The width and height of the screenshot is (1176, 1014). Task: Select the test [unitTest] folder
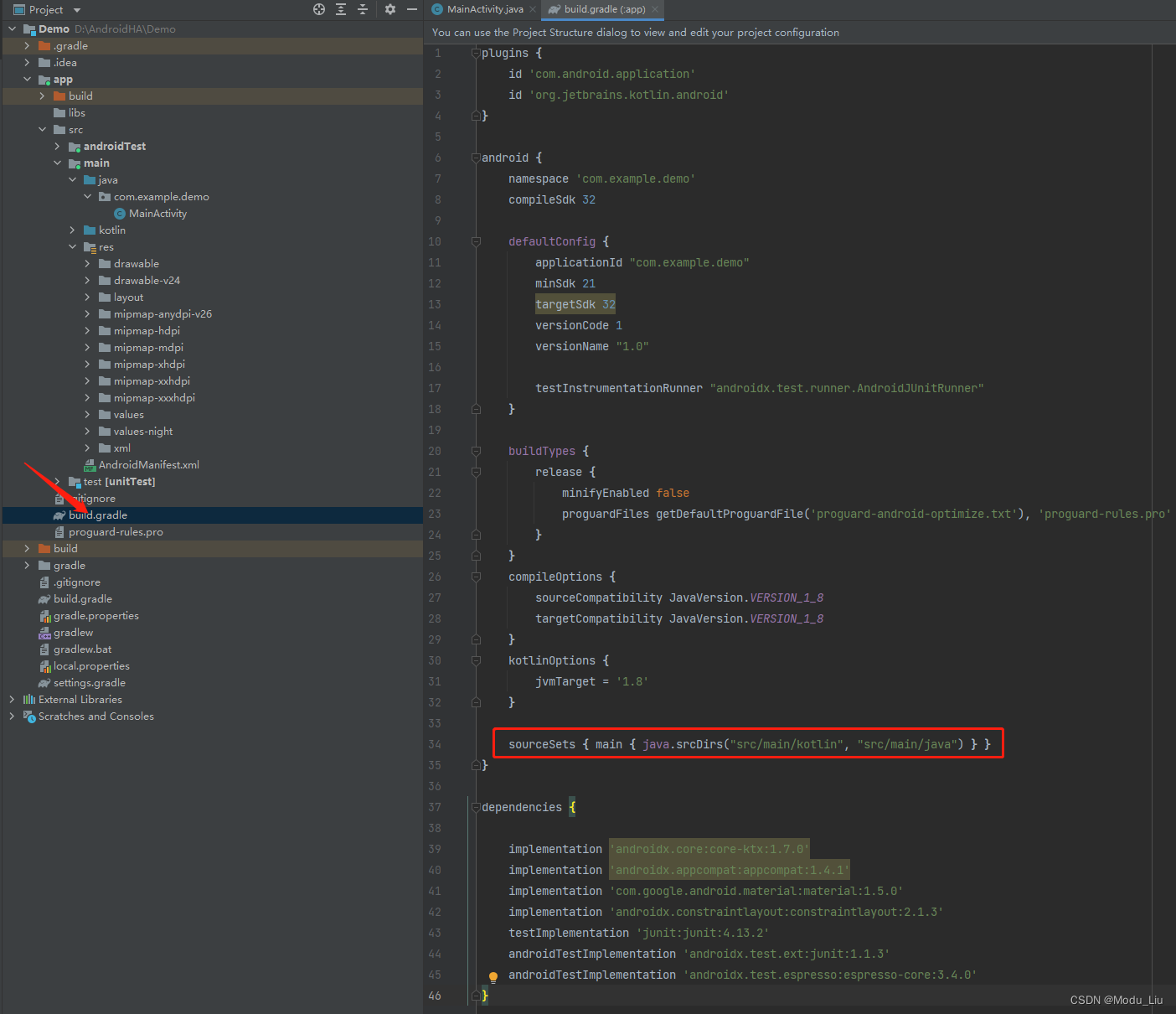pyautogui.click(x=119, y=482)
